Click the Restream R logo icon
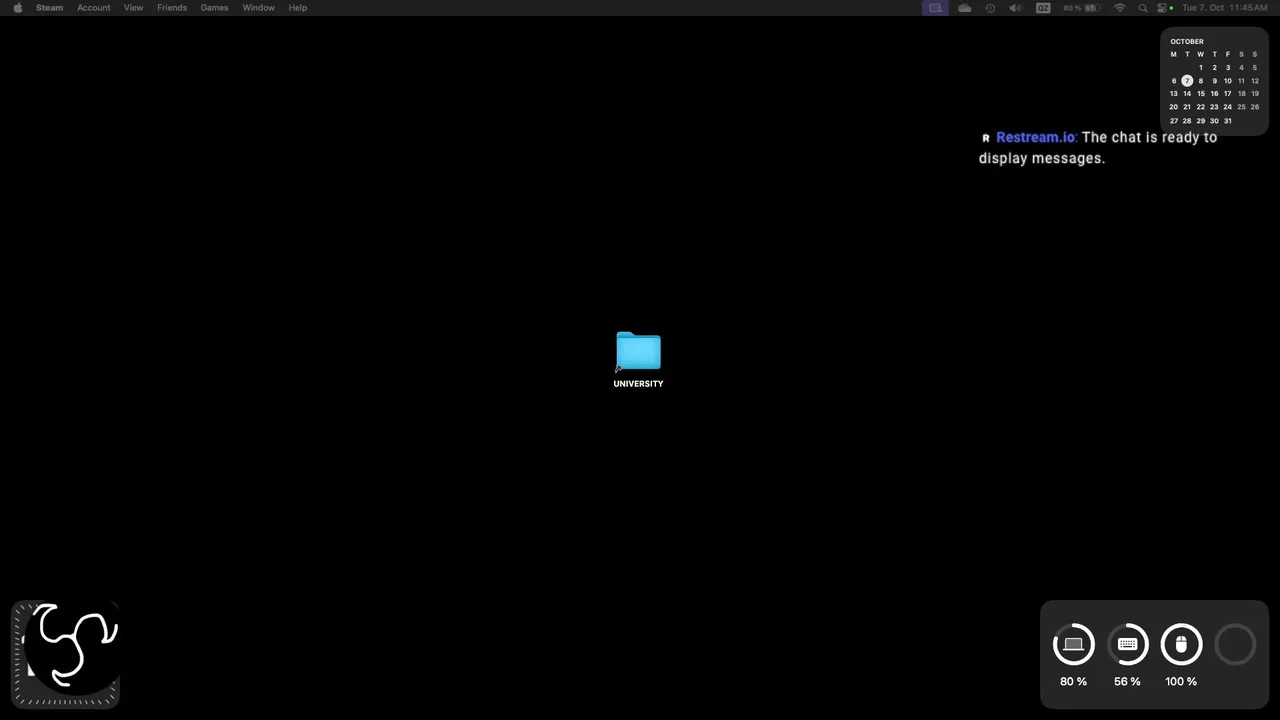1280x720 pixels. tap(985, 138)
